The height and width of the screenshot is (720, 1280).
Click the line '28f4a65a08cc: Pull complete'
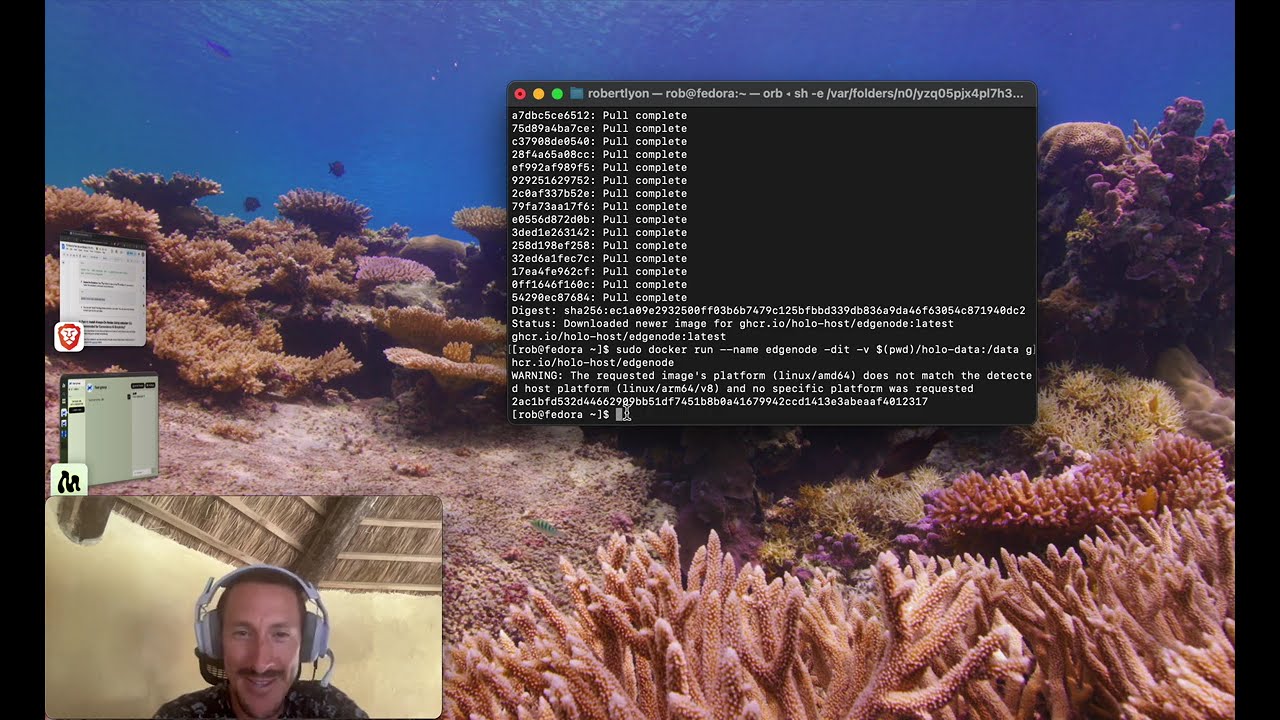(599, 154)
